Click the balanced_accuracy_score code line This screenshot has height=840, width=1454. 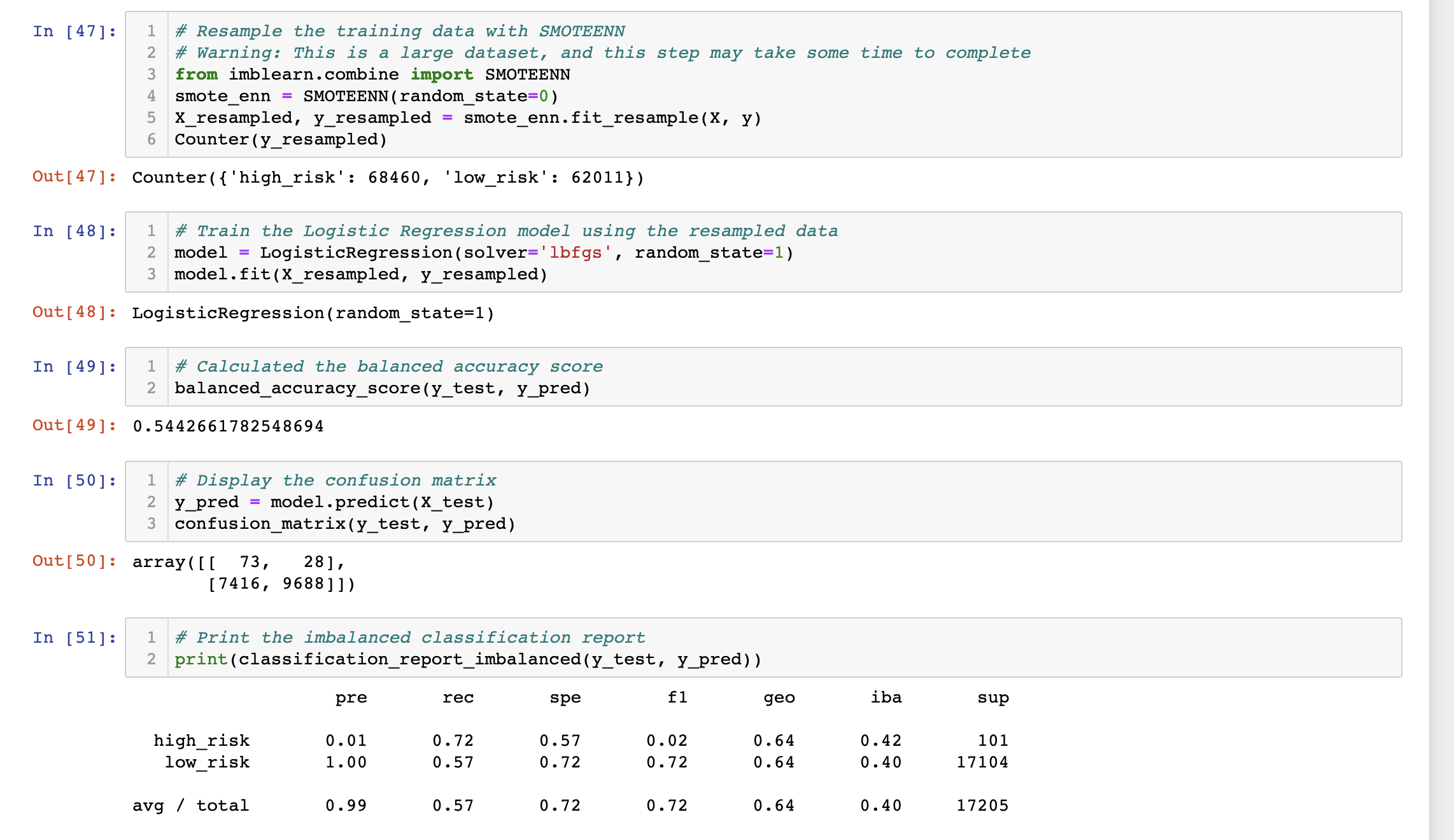[x=382, y=388]
